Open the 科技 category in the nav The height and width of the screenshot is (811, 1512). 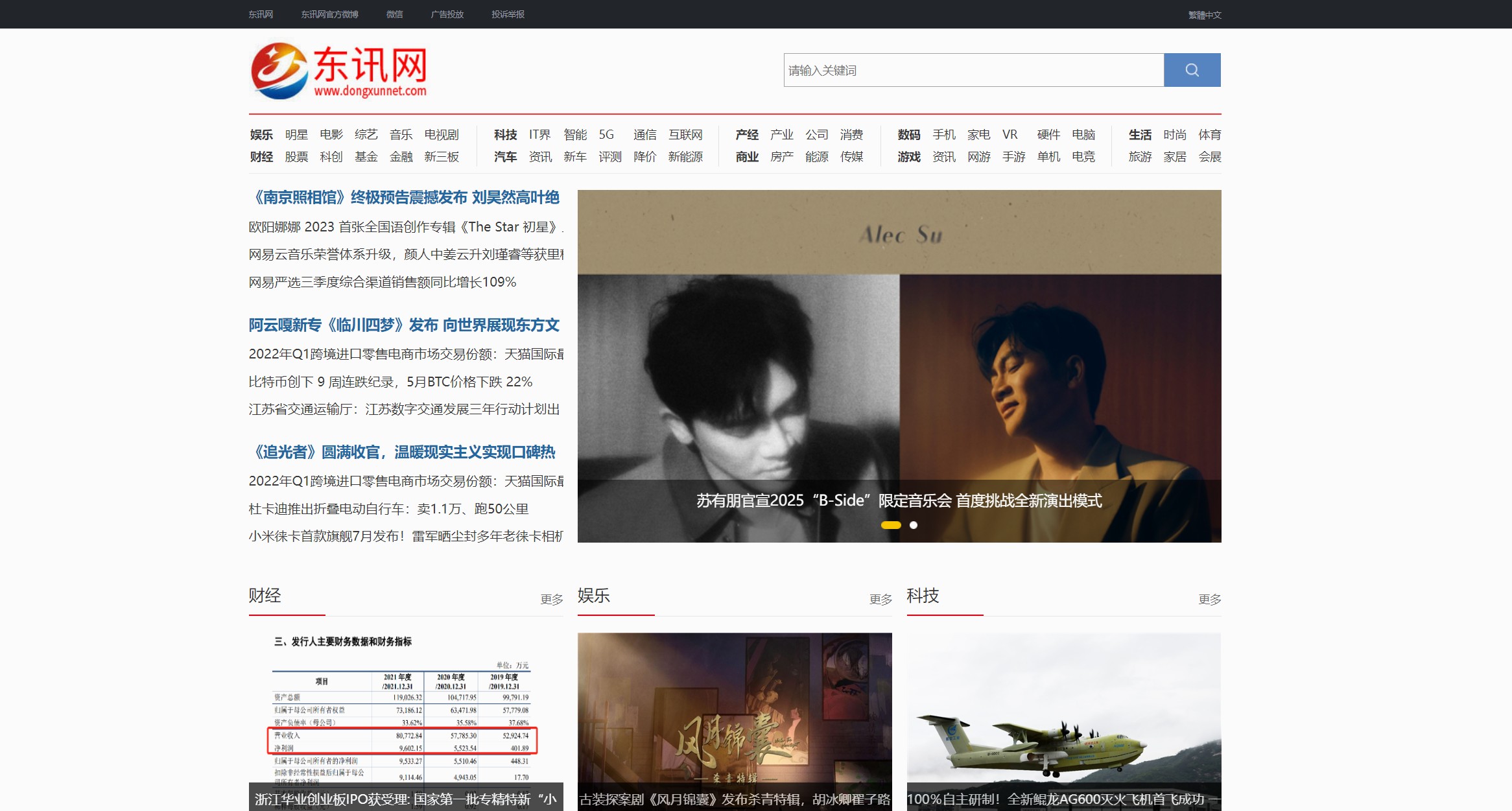click(506, 134)
